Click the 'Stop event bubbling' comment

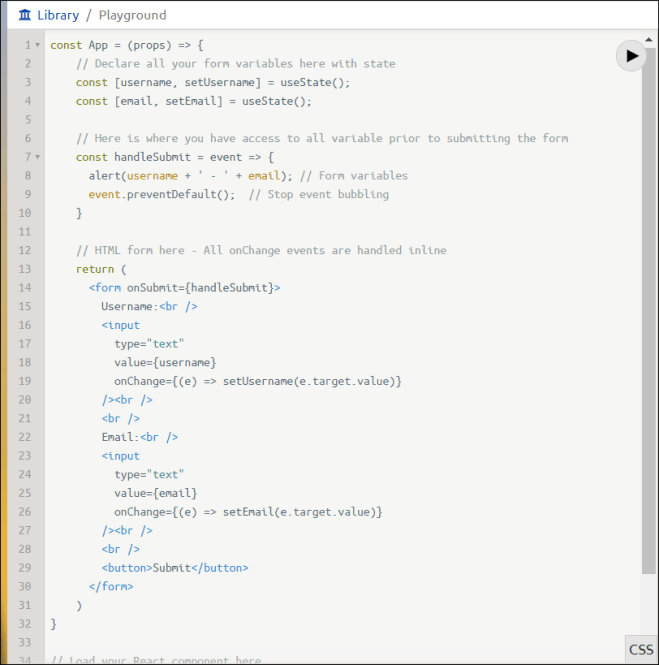tap(319, 194)
